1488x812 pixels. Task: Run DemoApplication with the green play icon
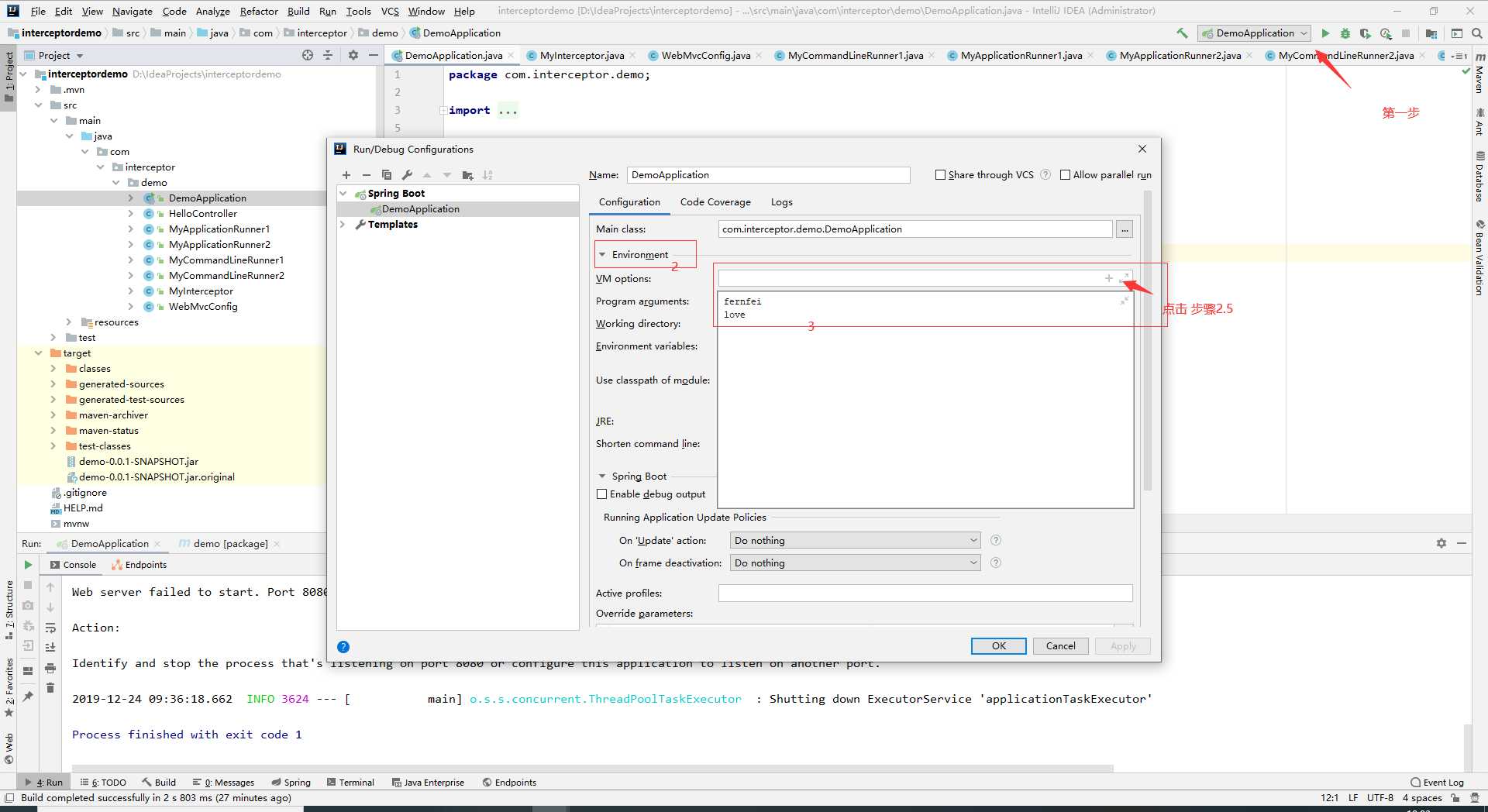tap(1325, 33)
